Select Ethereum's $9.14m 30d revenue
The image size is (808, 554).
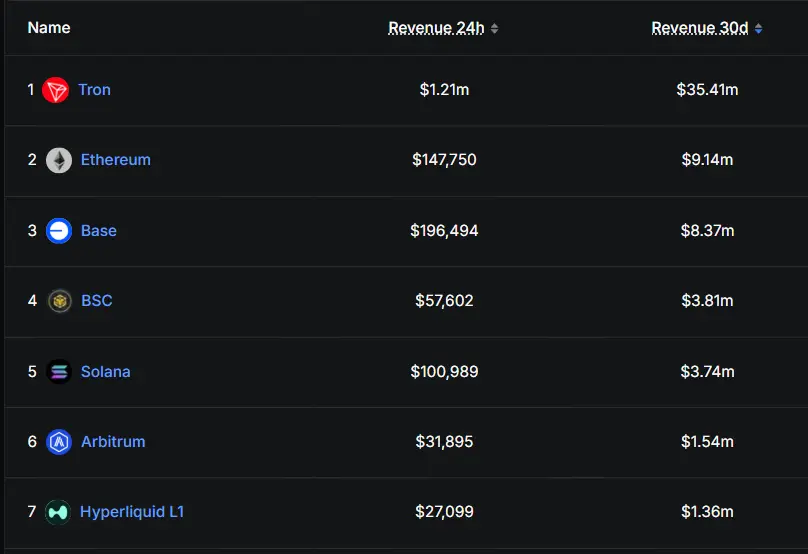click(x=707, y=160)
